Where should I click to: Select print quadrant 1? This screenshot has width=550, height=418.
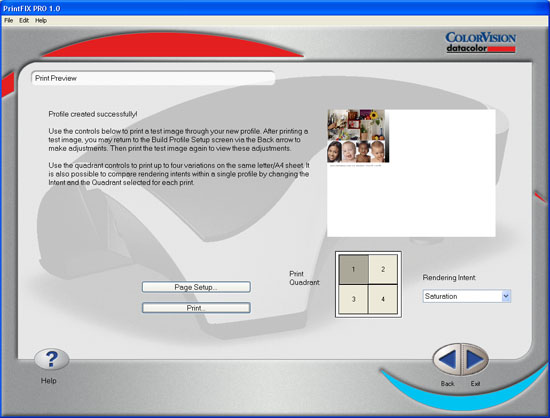pyautogui.click(x=354, y=269)
